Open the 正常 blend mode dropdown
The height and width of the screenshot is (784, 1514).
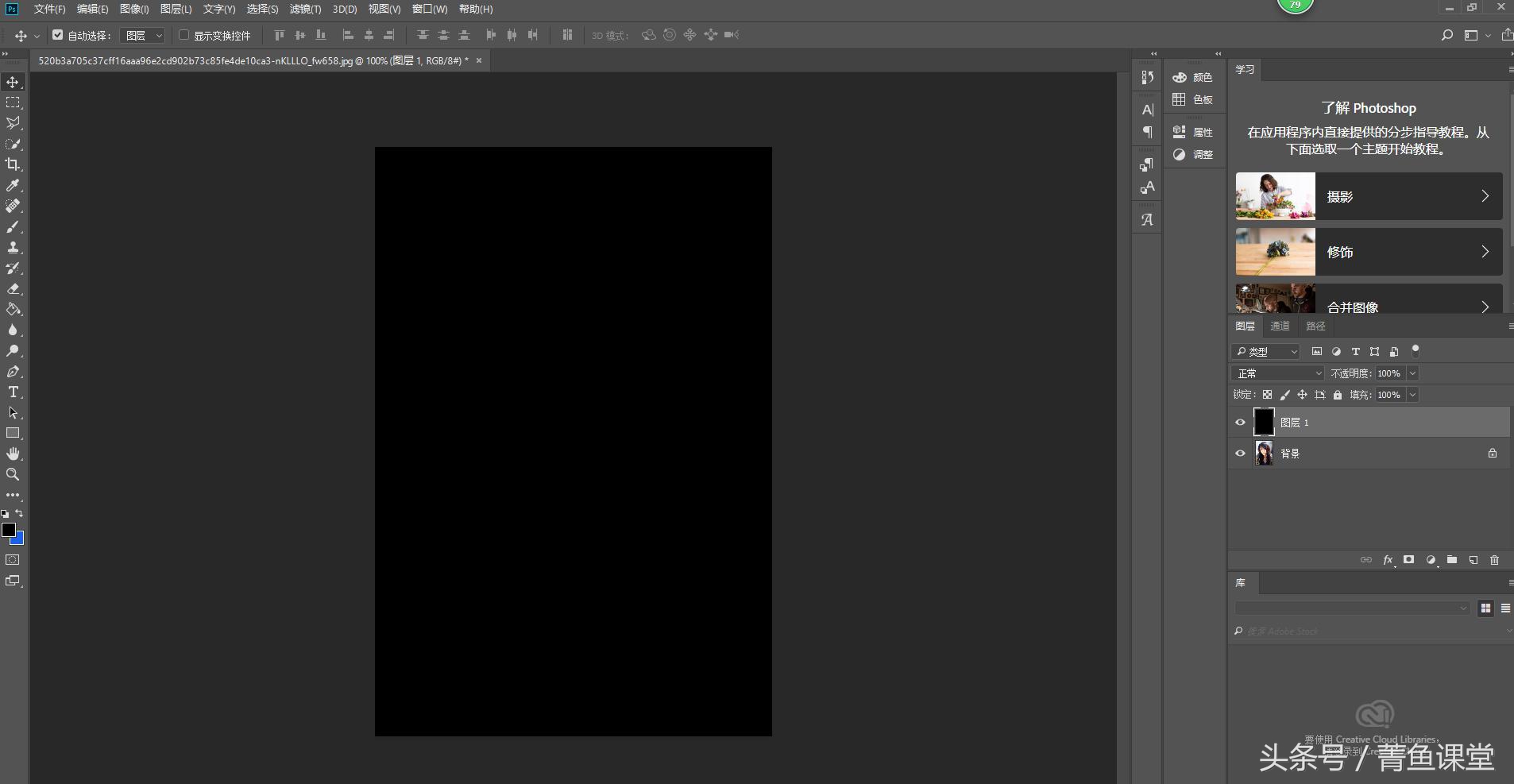pyautogui.click(x=1277, y=373)
